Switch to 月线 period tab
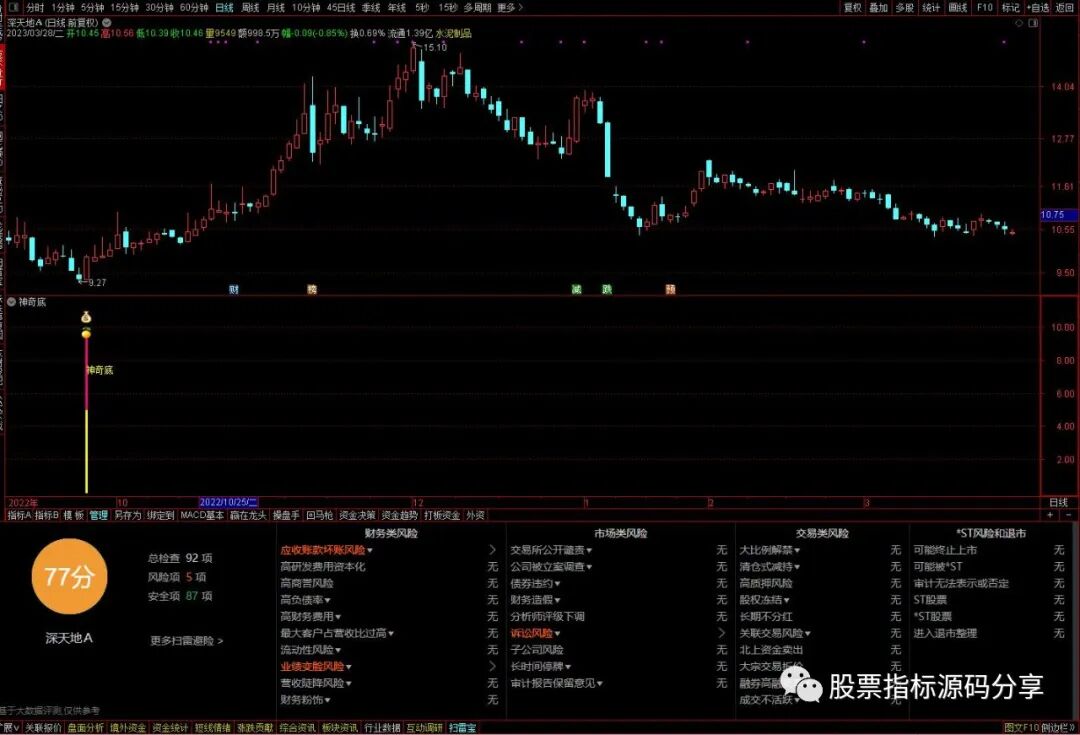The width and height of the screenshot is (1080, 735). tap(276, 8)
